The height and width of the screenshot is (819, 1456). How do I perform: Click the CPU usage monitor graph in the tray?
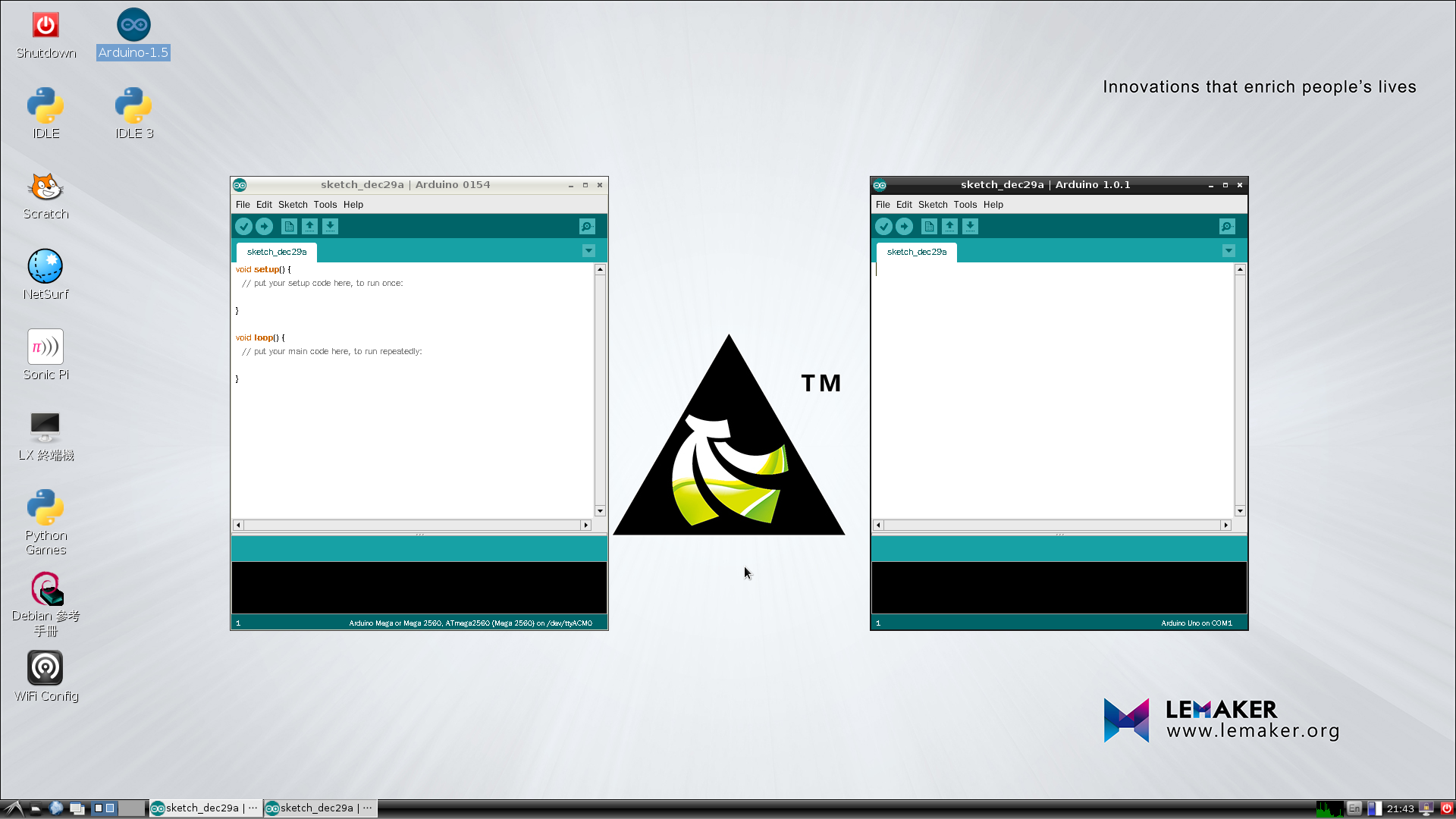1329,808
